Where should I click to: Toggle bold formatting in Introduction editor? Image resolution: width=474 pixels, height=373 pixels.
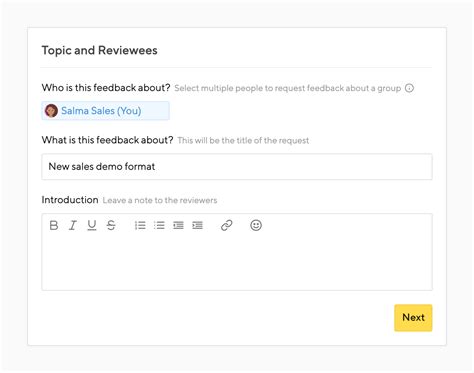54,225
